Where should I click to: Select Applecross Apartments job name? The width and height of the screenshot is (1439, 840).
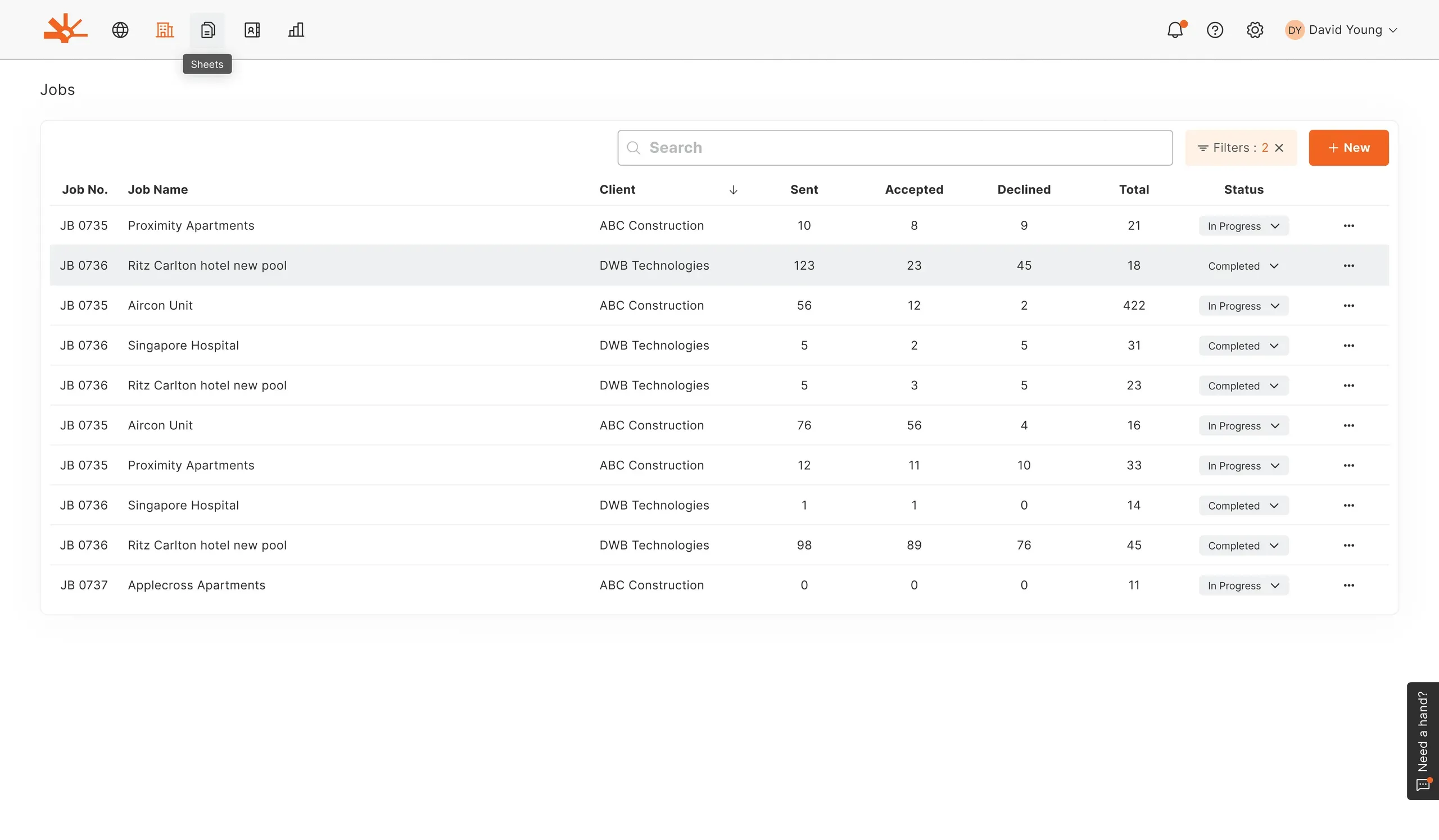coord(196,585)
